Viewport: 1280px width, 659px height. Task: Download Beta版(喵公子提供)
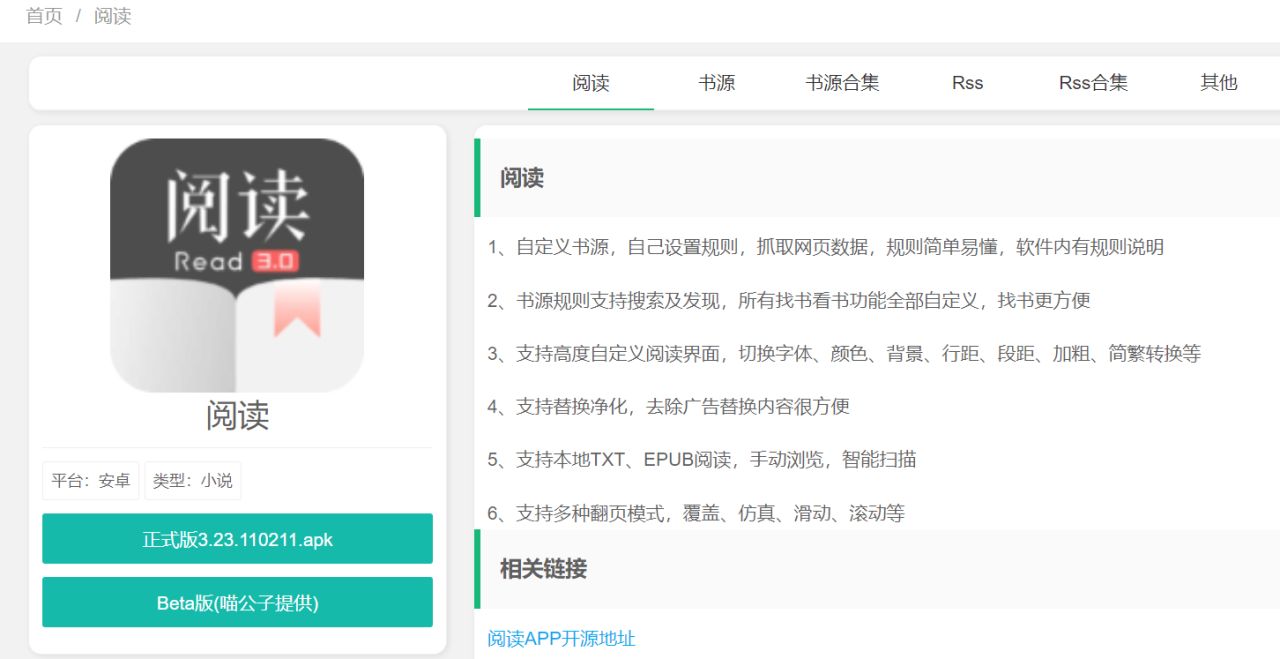tap(237, 602)
